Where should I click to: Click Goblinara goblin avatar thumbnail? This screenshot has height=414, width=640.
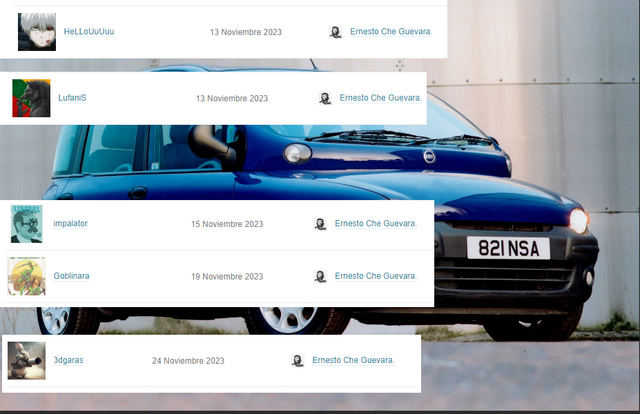coord(27,276)
